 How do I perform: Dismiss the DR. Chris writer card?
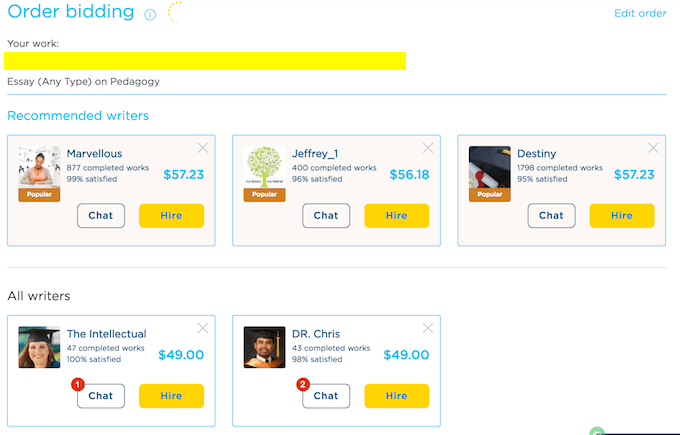tap(429, 328)
